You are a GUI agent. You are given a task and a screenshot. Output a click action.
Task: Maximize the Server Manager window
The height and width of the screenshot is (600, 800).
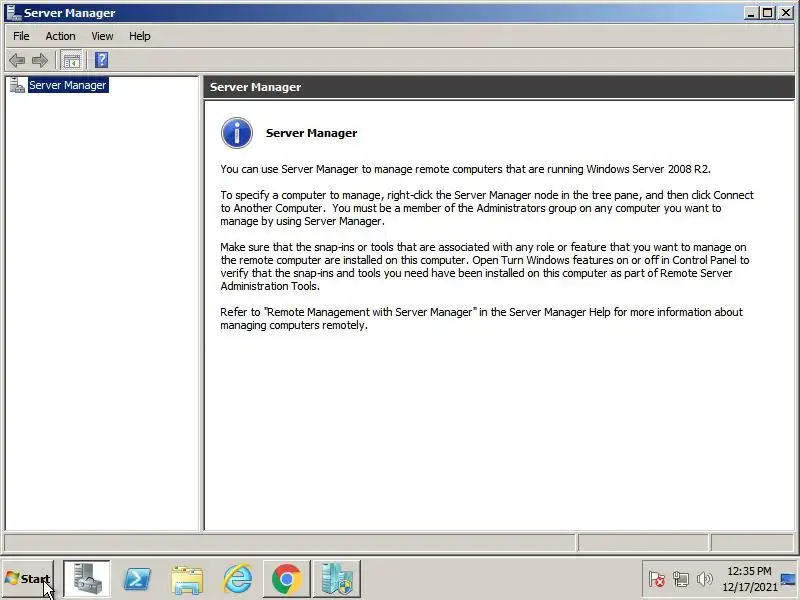[767, 13]
